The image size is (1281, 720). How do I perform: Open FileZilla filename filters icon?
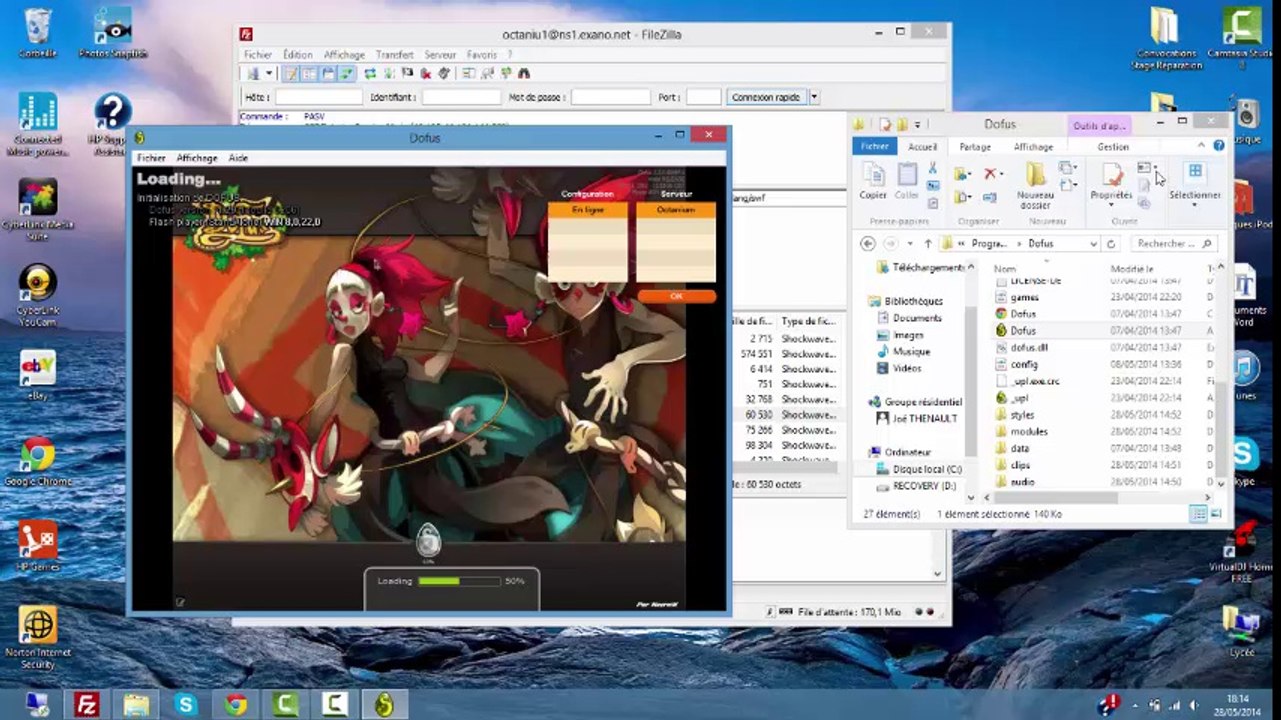click(468, 73)
